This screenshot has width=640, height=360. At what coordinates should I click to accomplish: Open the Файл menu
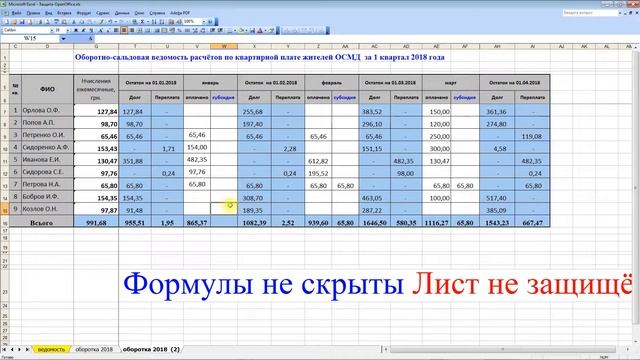coord(16,13)
